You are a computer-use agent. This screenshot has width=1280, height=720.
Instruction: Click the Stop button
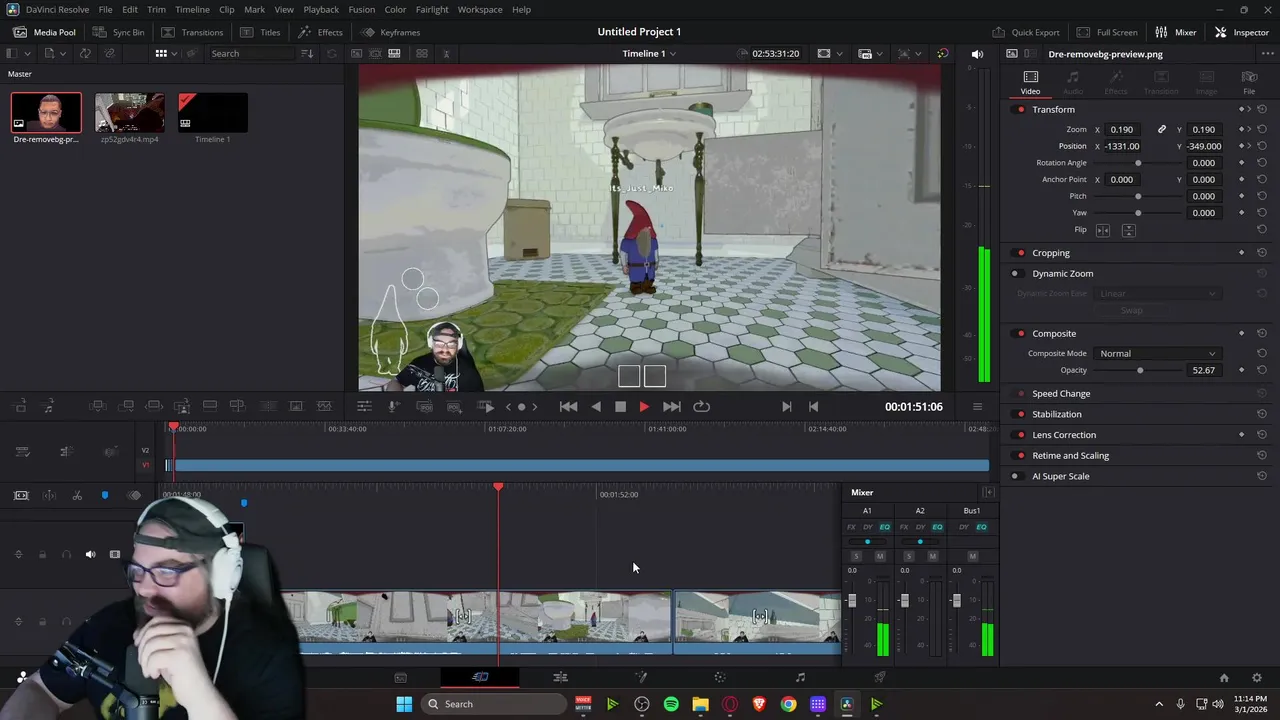tap(620, 406)
